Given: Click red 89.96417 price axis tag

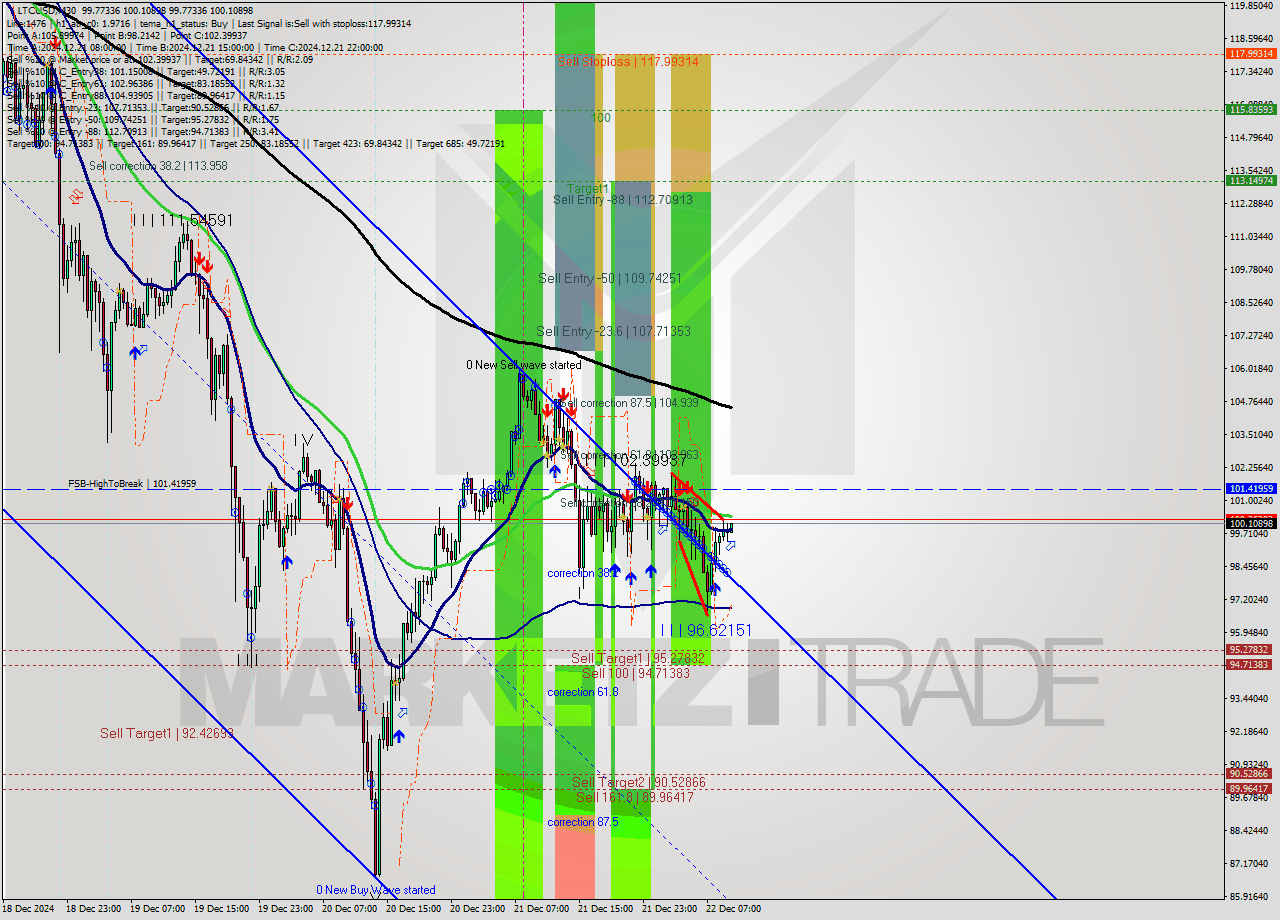Looking at the screenshot, I should click(x=1251, y=789).
